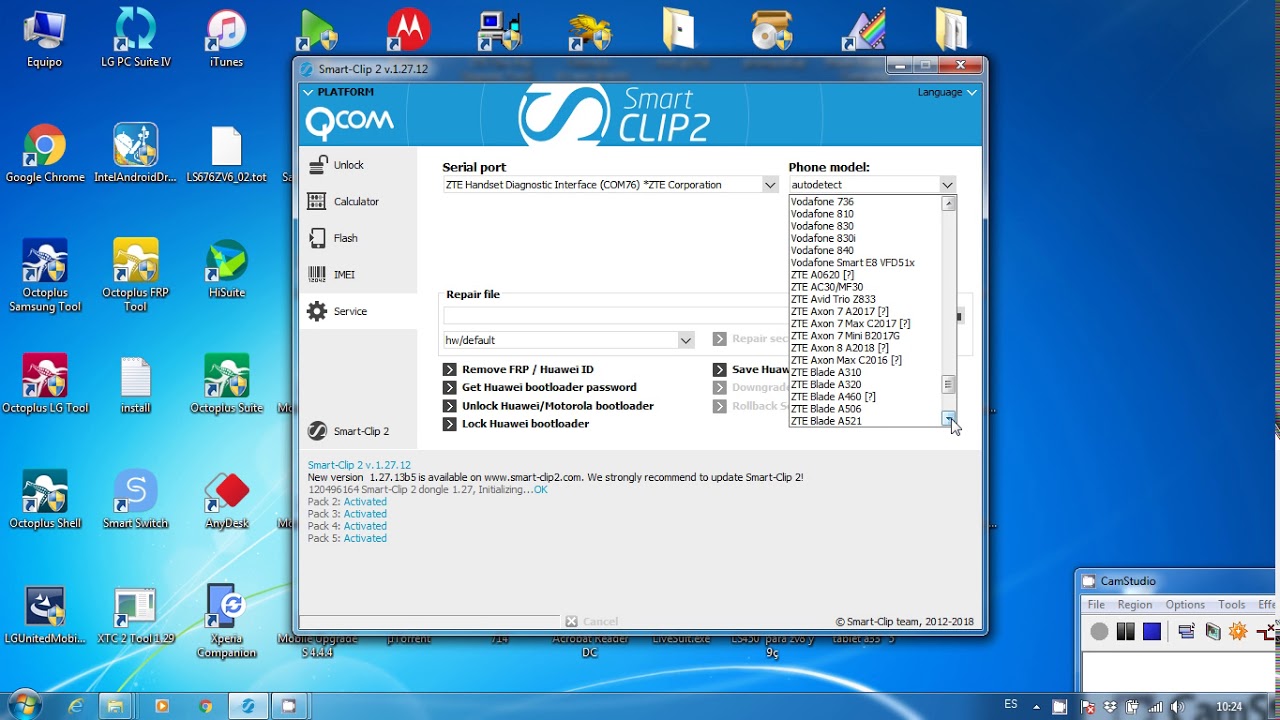Open CamStudio Options menu
Screen dimensions: 1280x720
[1185, 605]
